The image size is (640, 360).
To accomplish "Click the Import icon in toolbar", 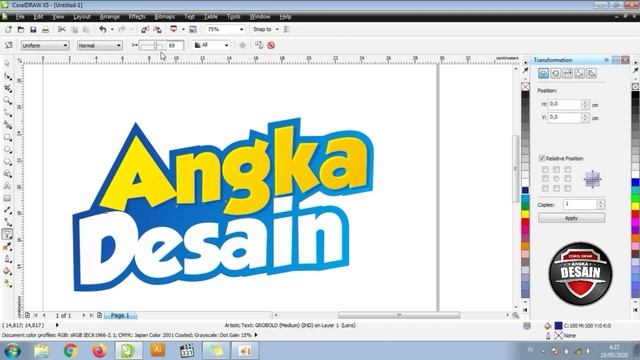I will point(145,29).
